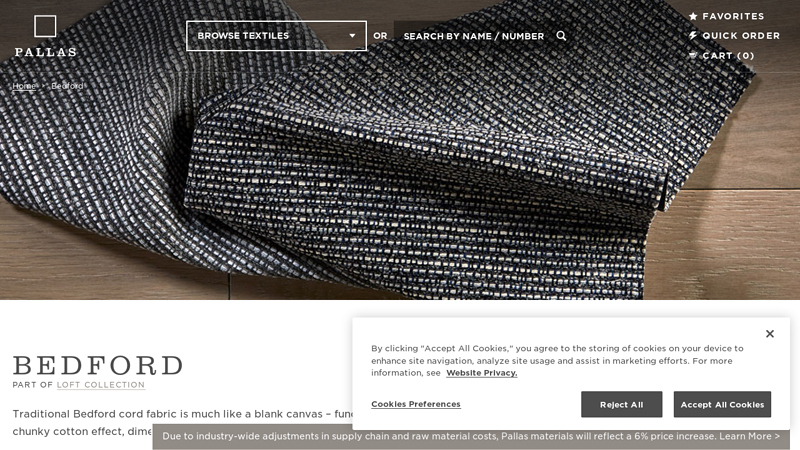Close the cookie consent banner

[x=770, y=334]
